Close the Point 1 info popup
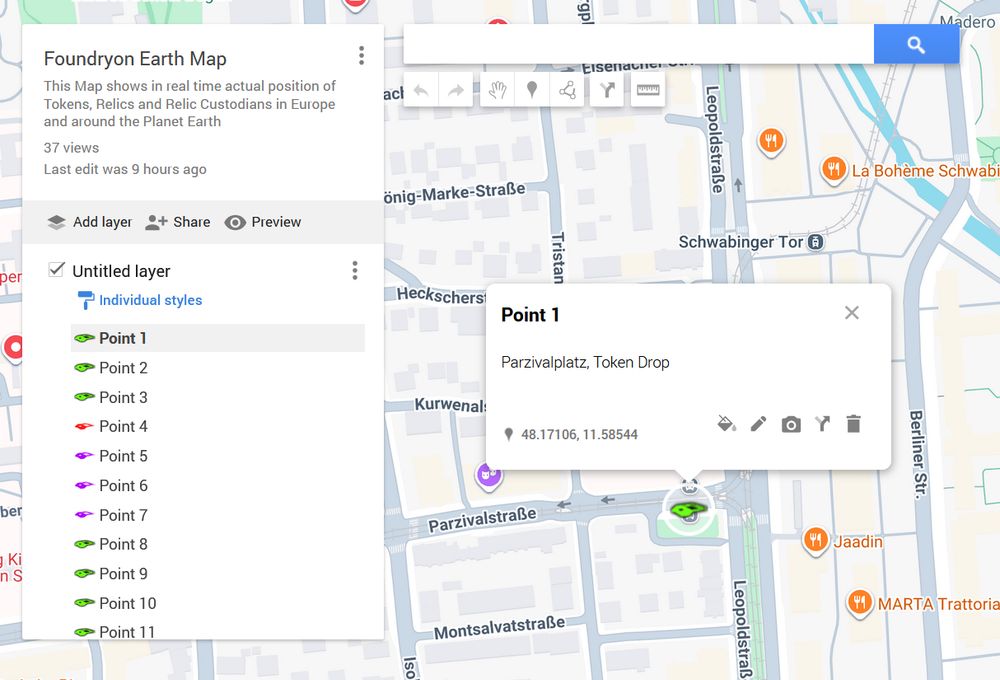Viewport: 1000px width, 680px height. click(x=851, y=313)
